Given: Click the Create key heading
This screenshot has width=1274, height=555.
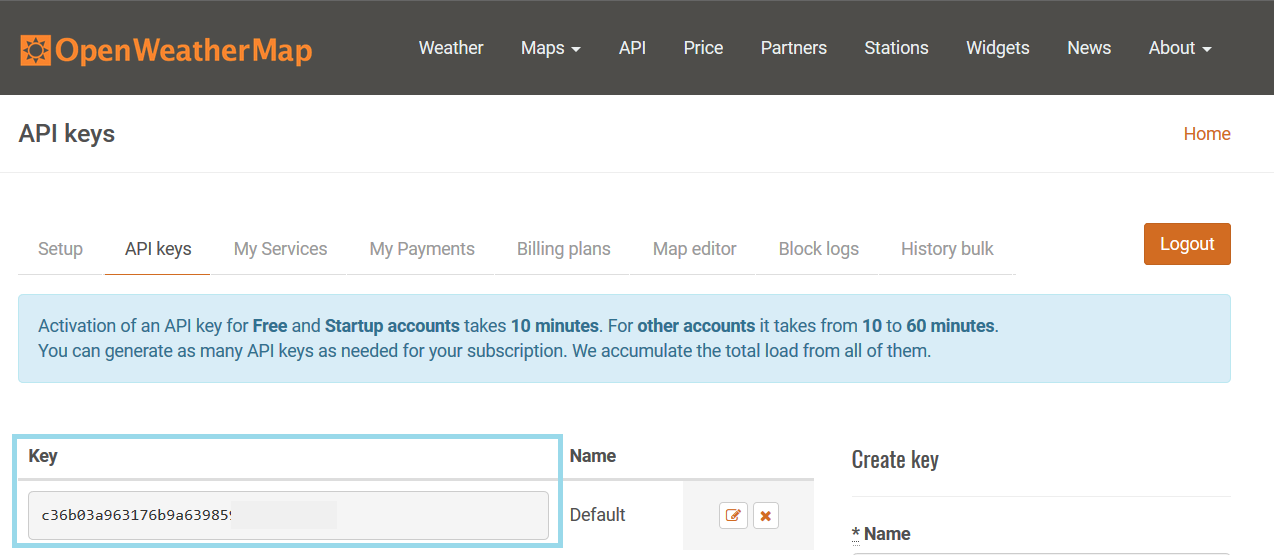Looking at the screenshot, I should 895,460.
